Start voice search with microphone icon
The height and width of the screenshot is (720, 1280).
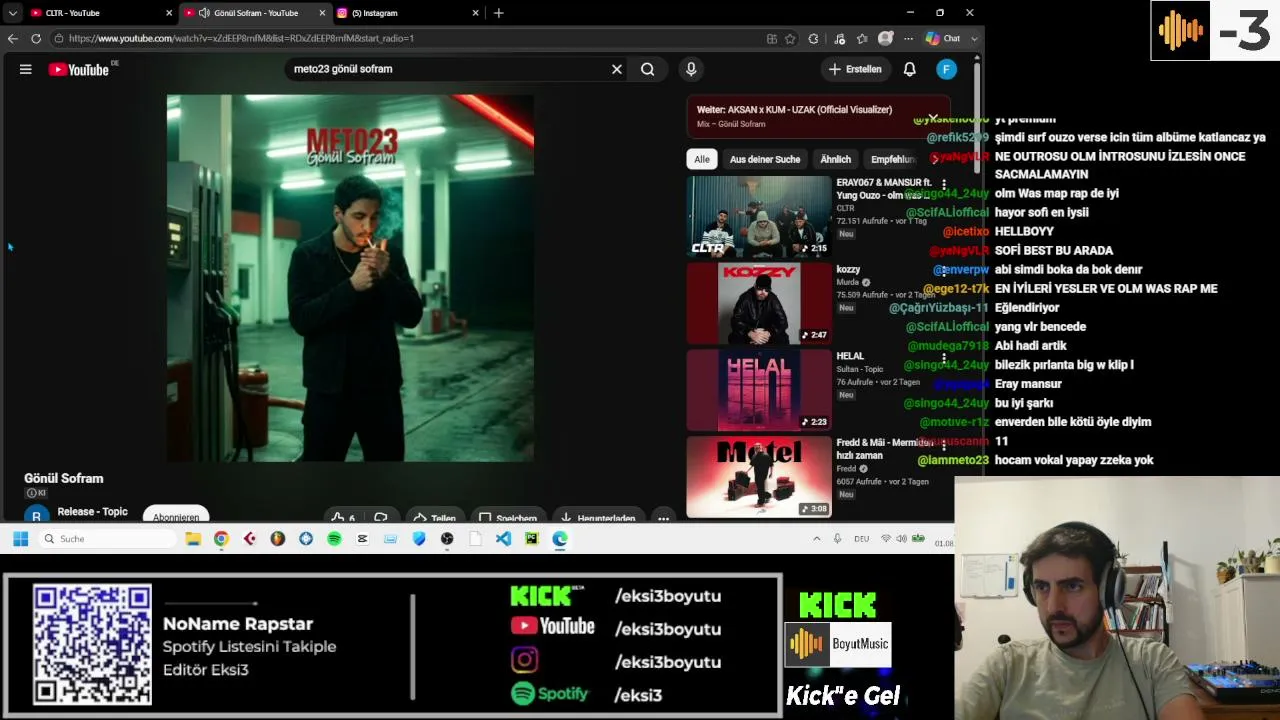691,69
